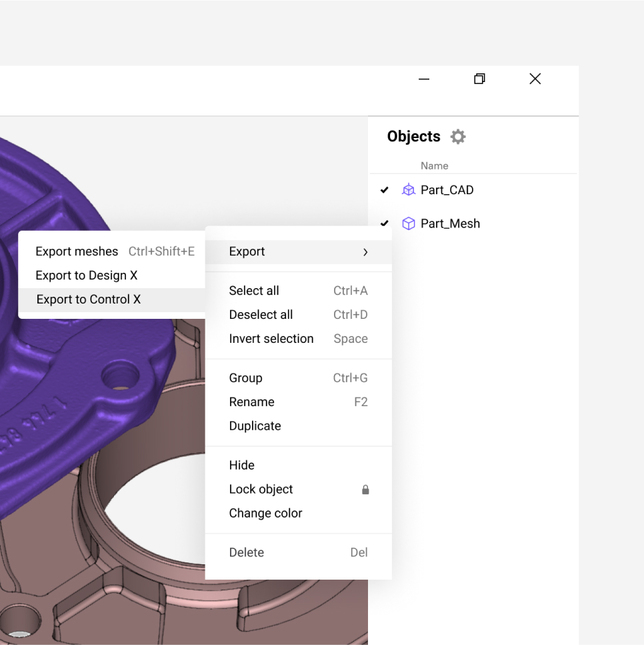
Task: Click the lock icon beside Lock object
Action: click(x=365, y=490)
